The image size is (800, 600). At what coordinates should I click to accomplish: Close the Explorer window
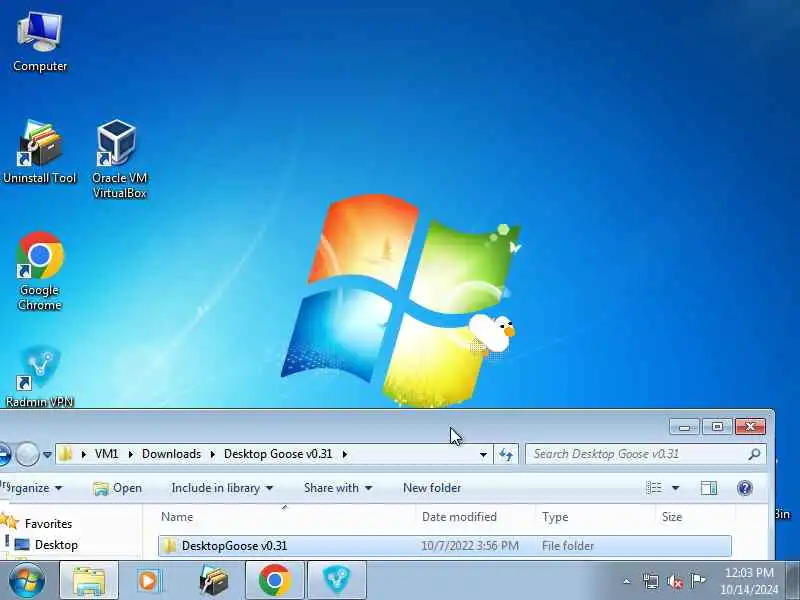(x=750, y=427)
